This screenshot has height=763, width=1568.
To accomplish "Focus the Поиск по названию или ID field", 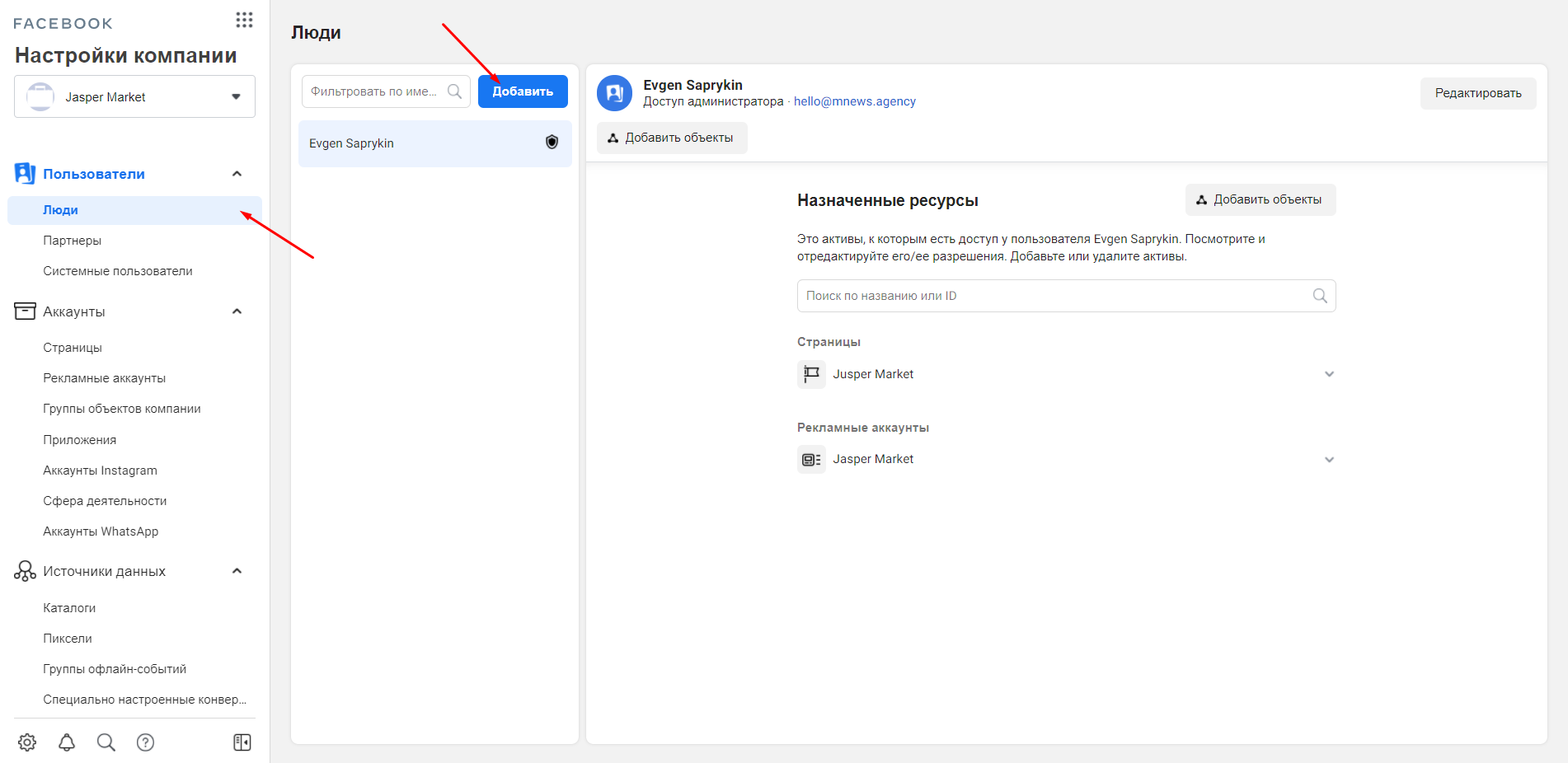I will pyautogui.click(x=1066, y=296).
